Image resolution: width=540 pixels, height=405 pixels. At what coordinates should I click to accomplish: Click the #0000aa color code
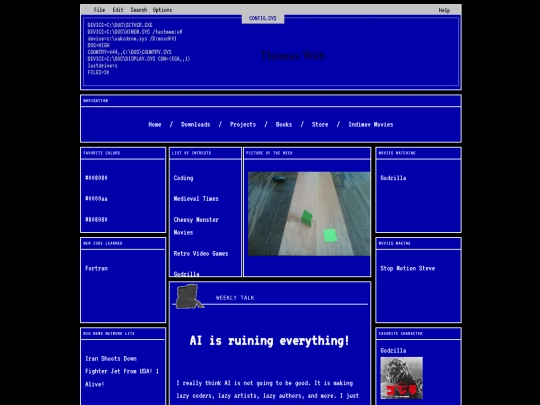96,199
